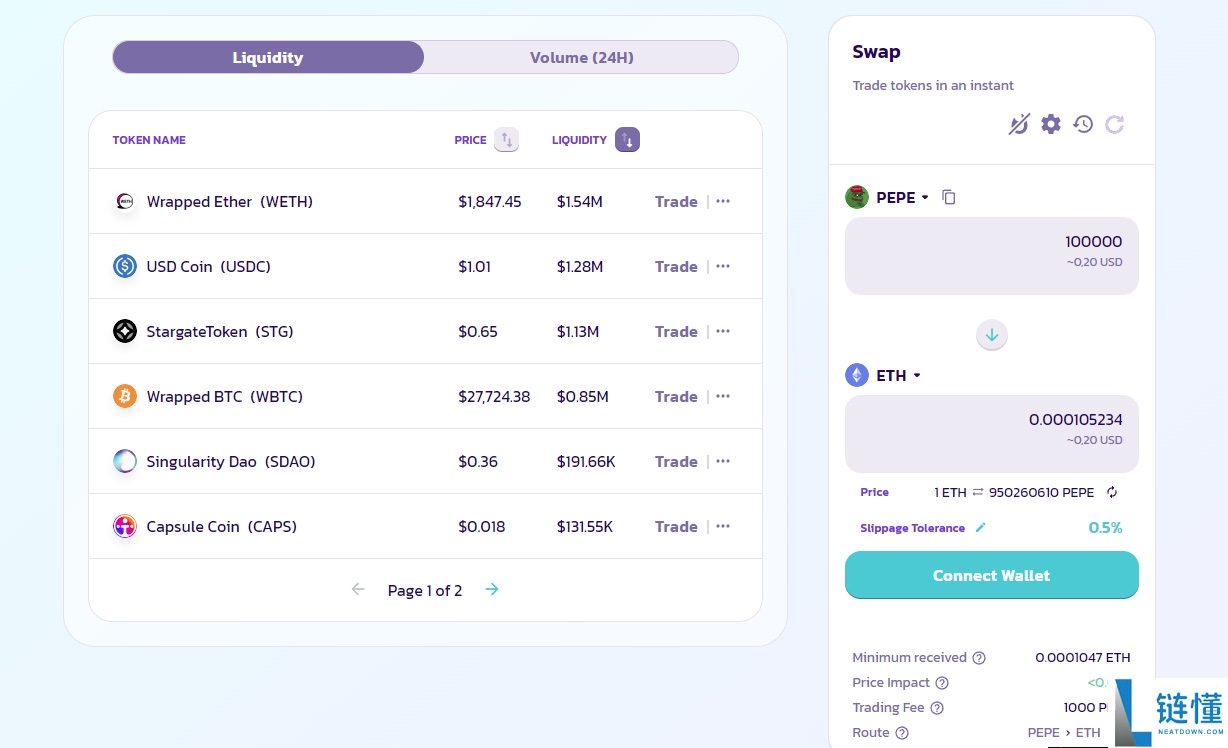
Task: Show Minimum received help tooltip
Action: point(979,658)
